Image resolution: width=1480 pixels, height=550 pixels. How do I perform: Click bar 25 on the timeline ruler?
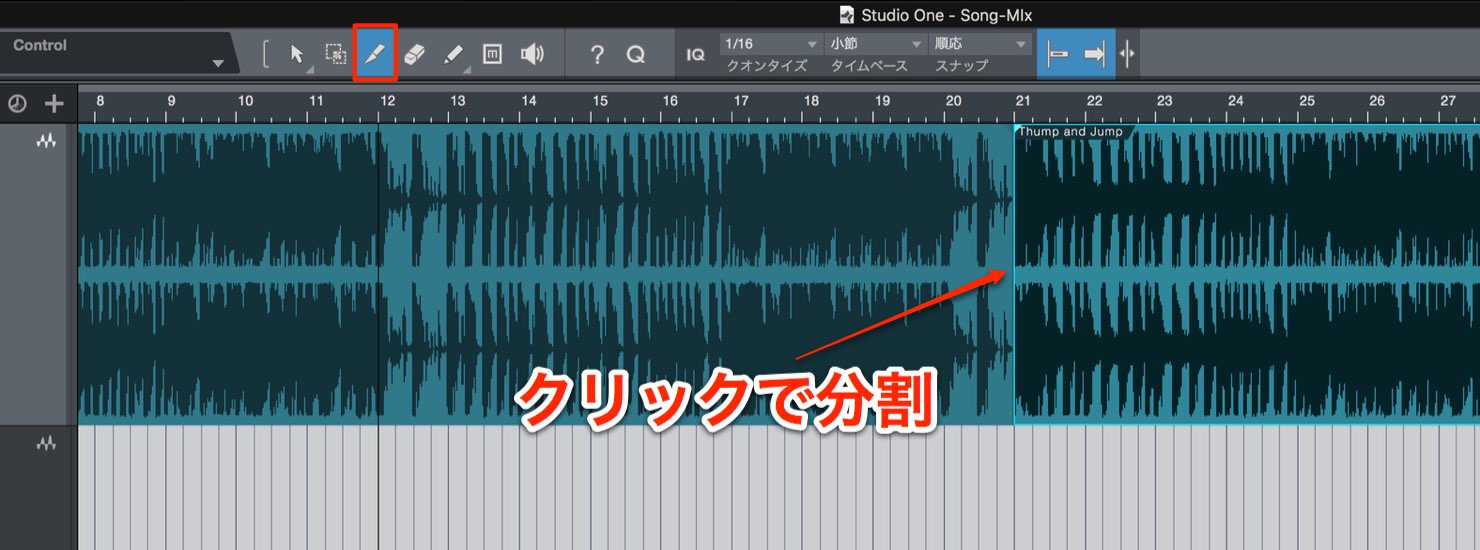click(1307, 100)
